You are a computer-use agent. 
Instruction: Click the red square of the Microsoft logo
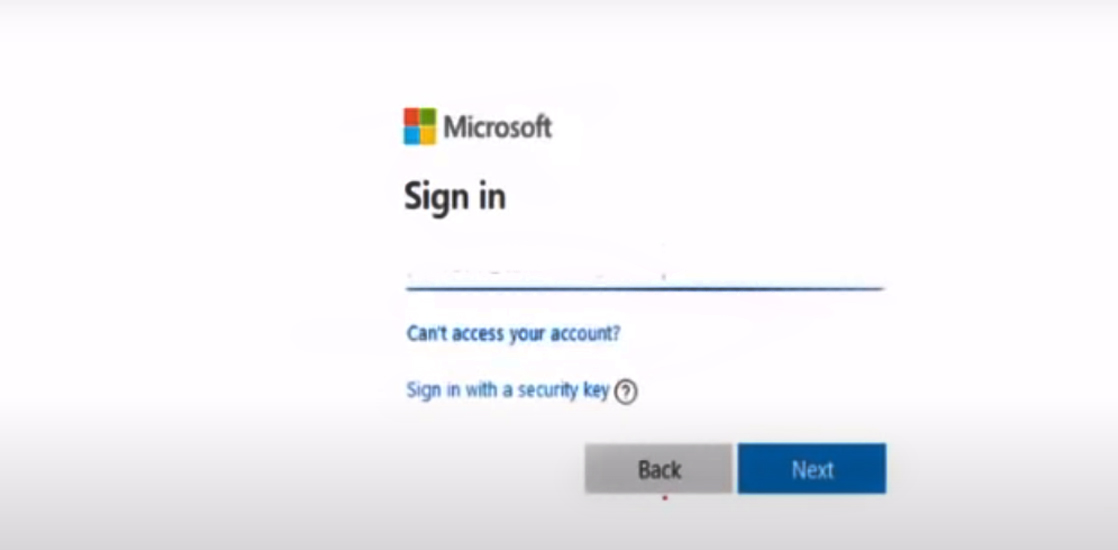click(411, 117)
